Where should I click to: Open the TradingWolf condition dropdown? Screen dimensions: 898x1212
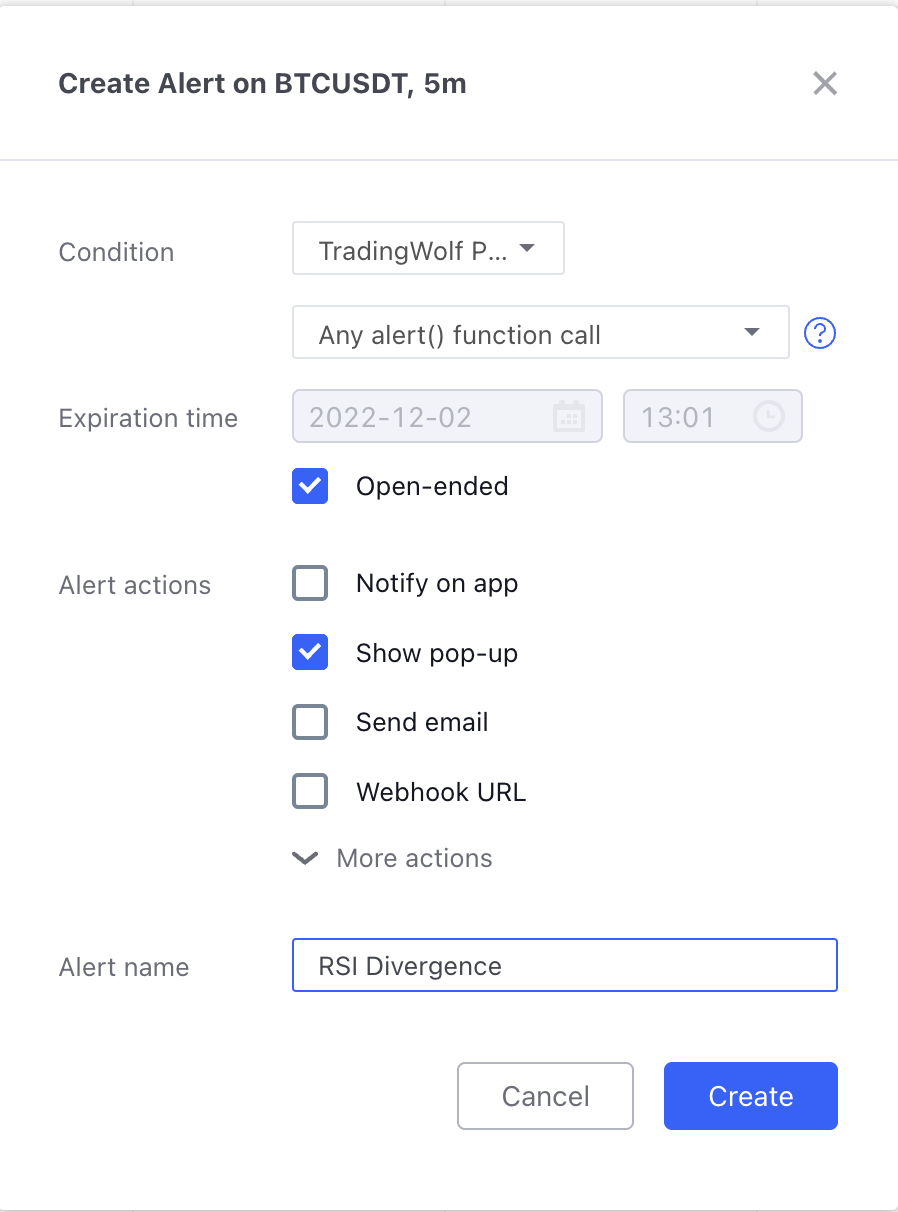(428, 249)
